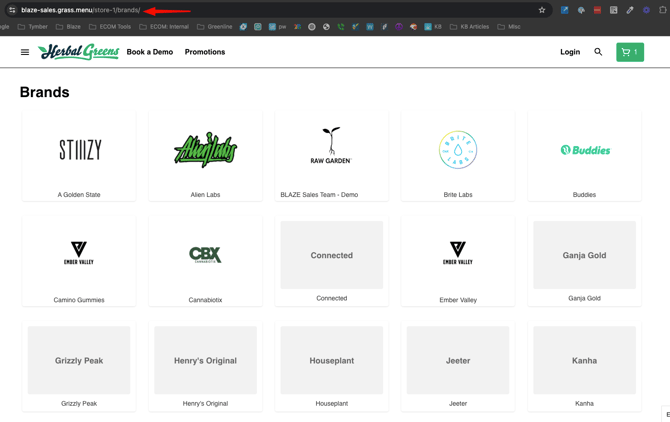The image size is (670, 422).
Task: Open the shopping cart button
Action: click(x=629, y=52)
